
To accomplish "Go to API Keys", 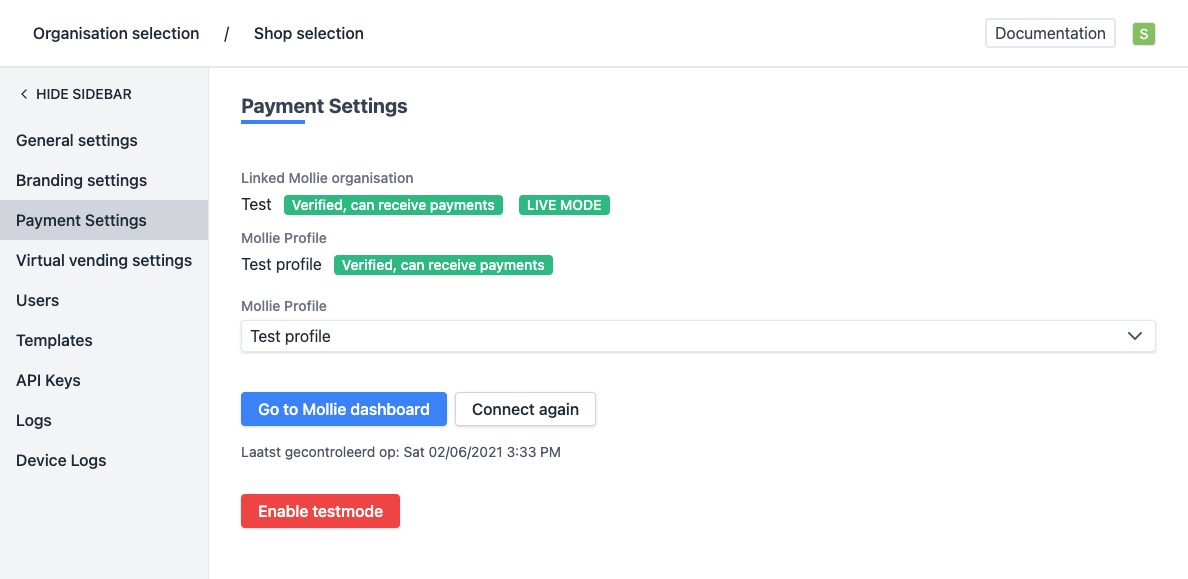I will tap(48, 380).
